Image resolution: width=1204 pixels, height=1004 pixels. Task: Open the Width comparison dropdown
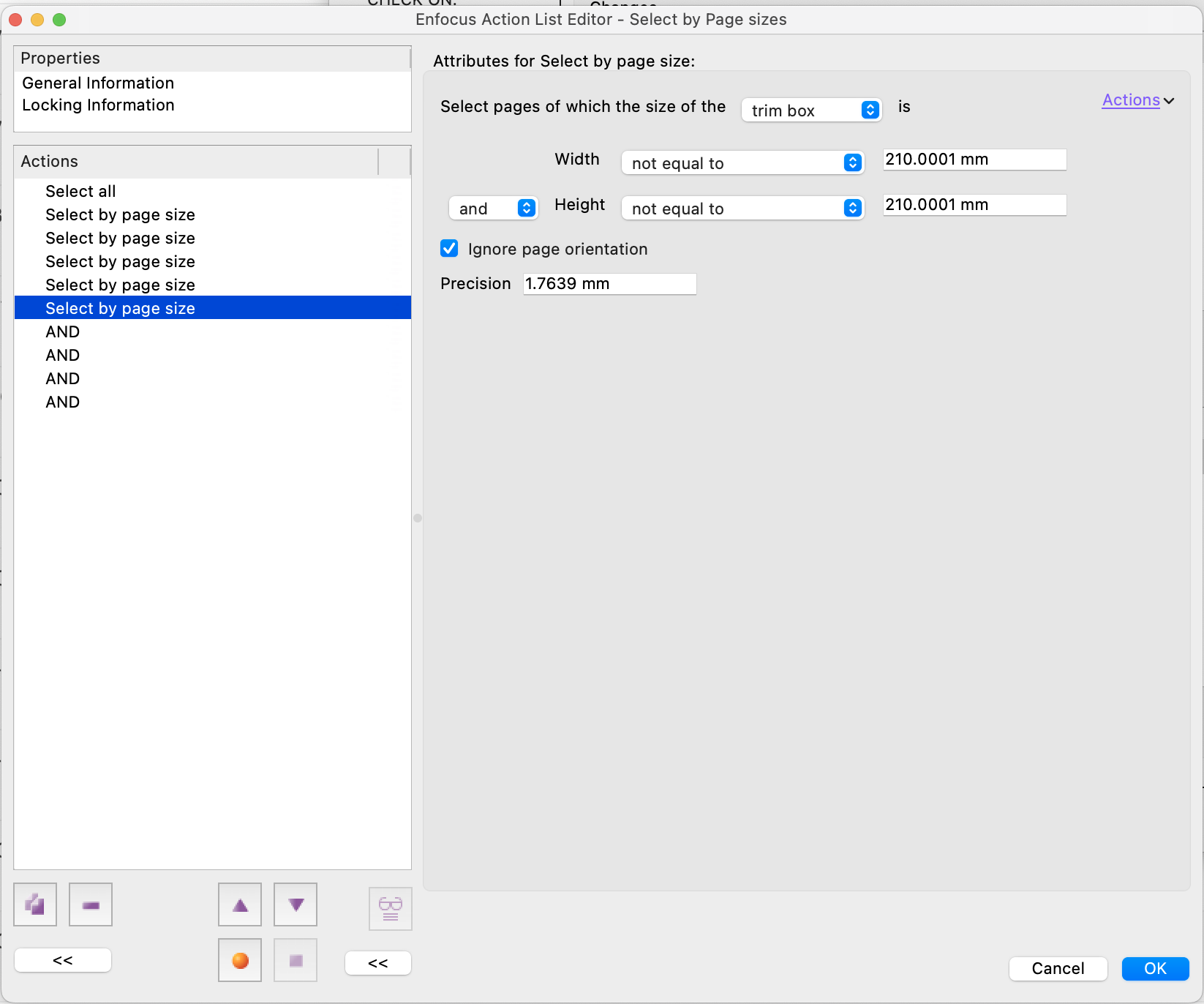(x=742, y=162)
